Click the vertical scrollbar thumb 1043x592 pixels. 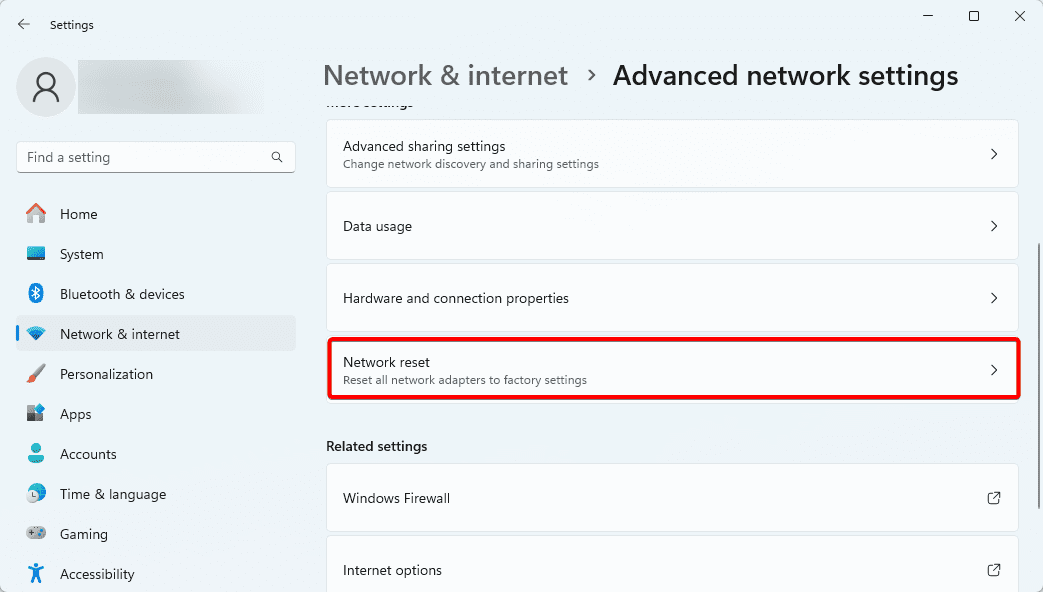(x=1038, y=376)
